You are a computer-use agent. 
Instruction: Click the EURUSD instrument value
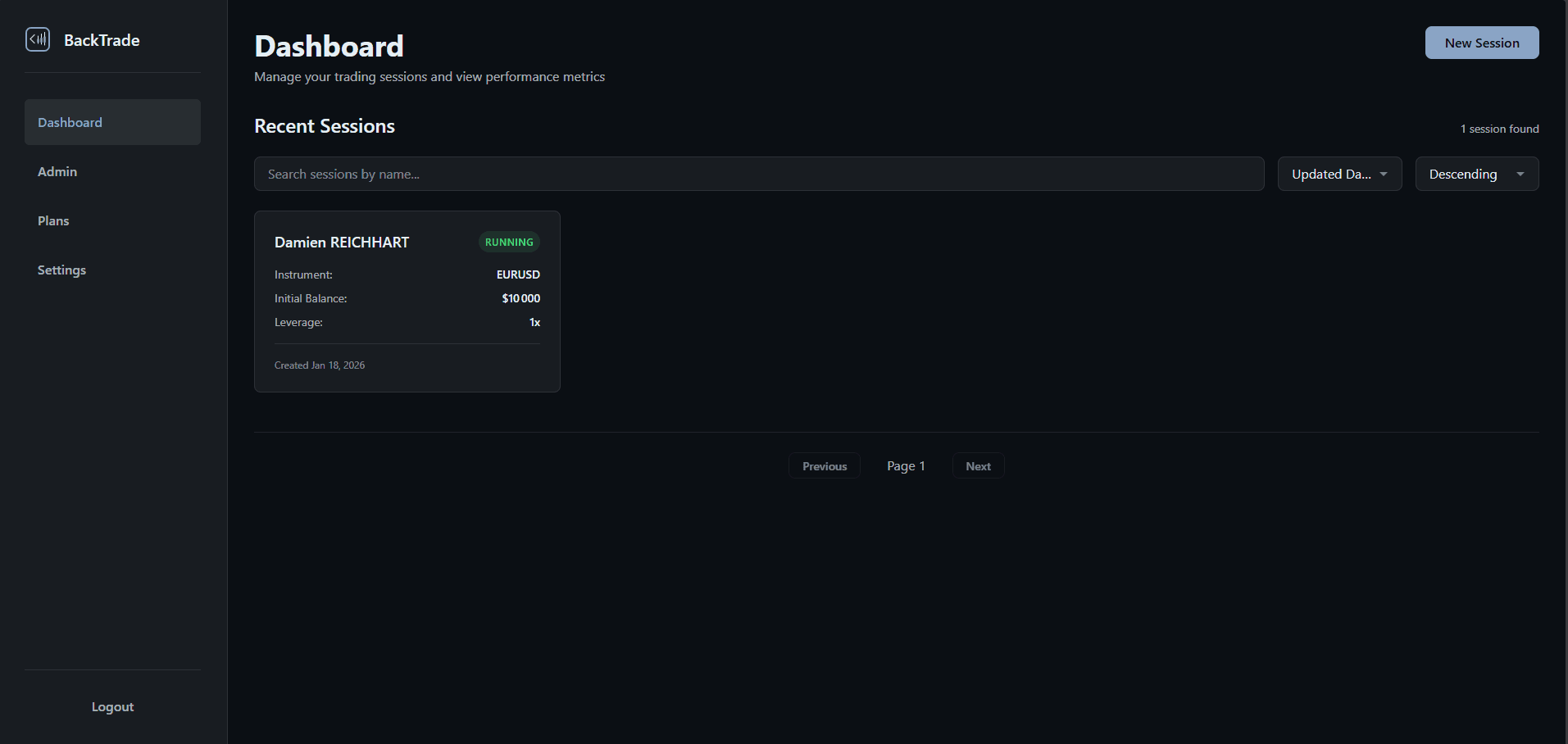tap(518, 274)
